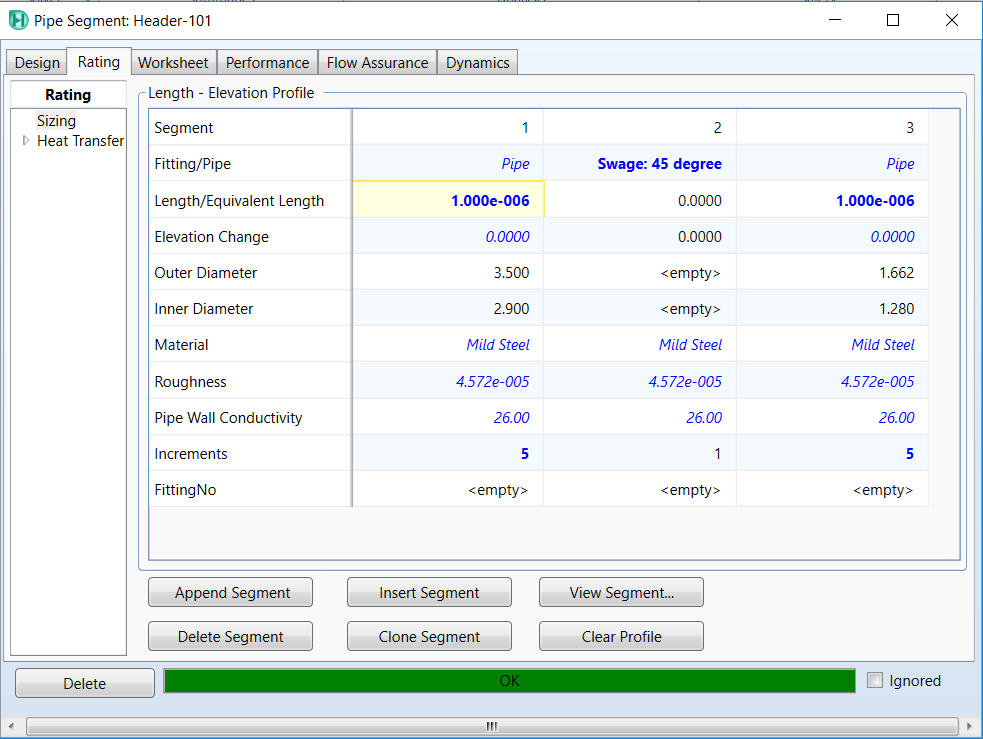Click Segment column header number 2
Image resolution: width=983 pixels, height=739 pixels.
pyautogui.click(x=639, y=127)
